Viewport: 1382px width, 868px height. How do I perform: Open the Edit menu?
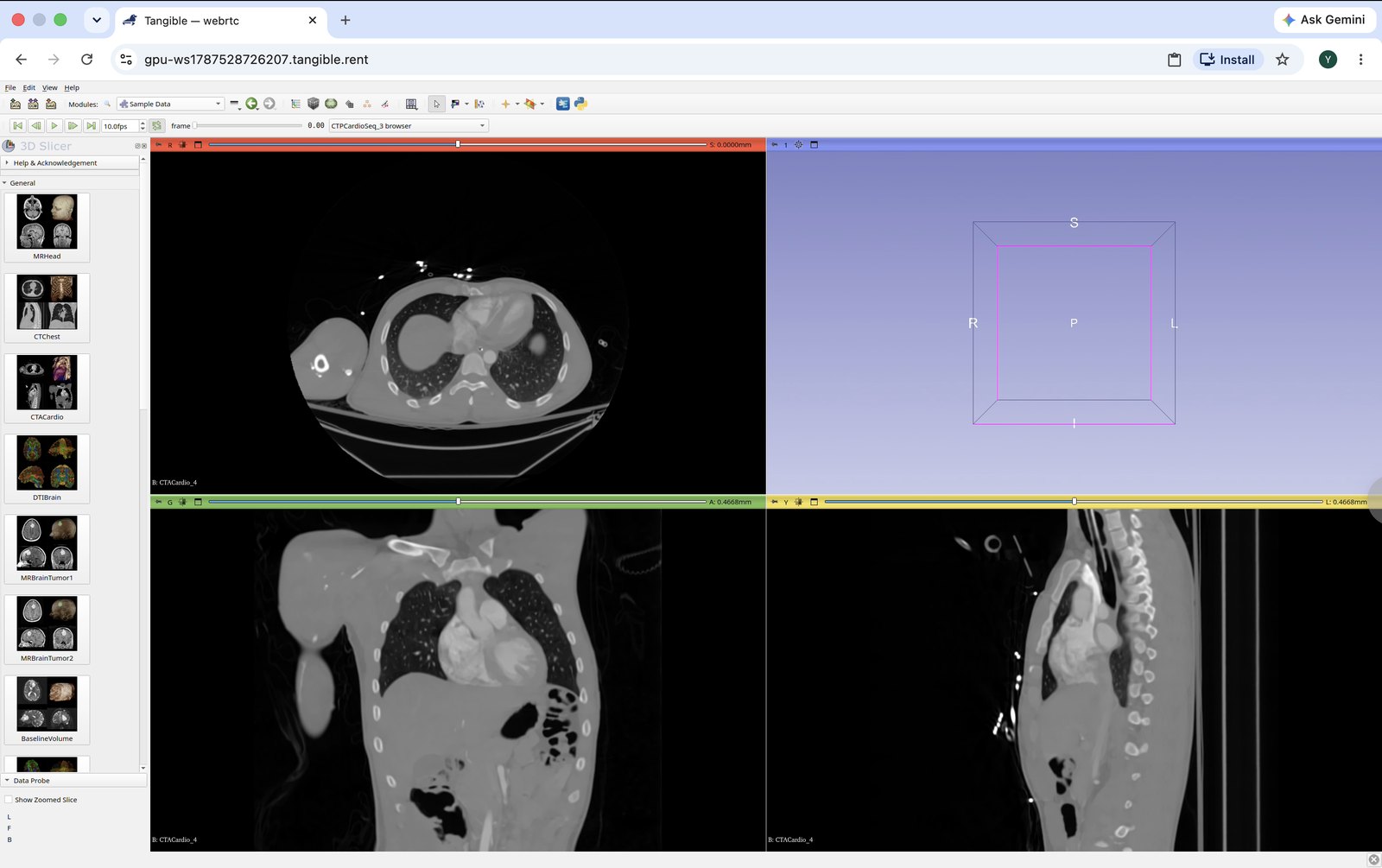(x=29, y=87)
